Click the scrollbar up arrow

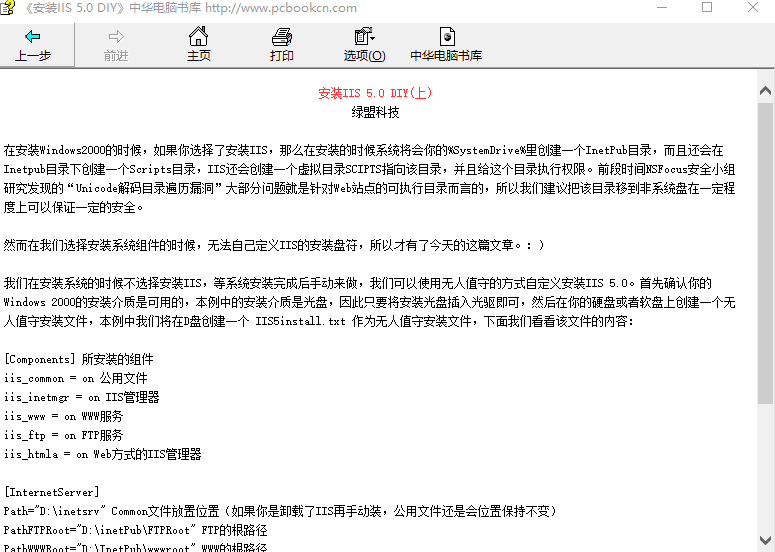tap(765, 87)
